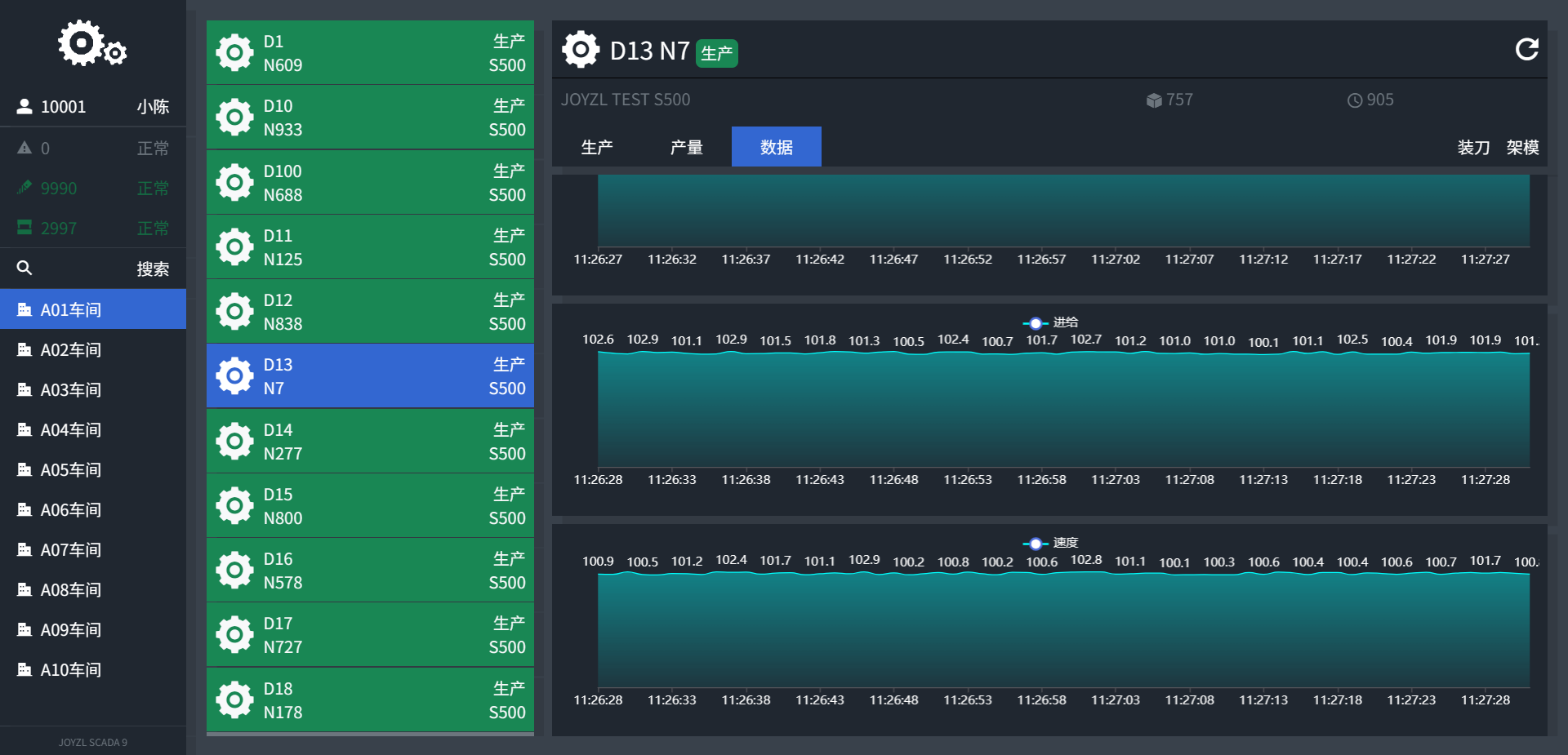Click the box icon next to 757
1568x755 pixels.
click(x=1154, y=100)
